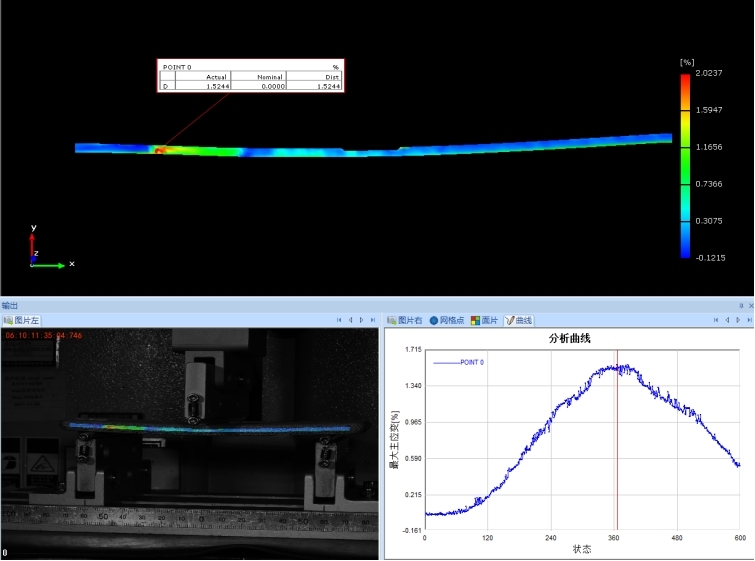Click the red top of the color legend bar
Screen dimensions: 755x561
pyautogui.click(x=685, y=80)
